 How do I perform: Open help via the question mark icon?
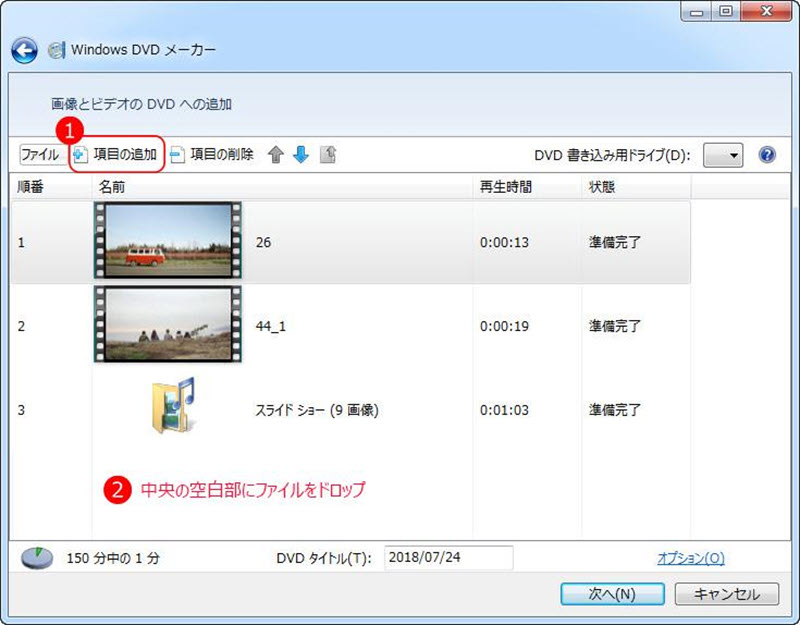coord(766,154)
